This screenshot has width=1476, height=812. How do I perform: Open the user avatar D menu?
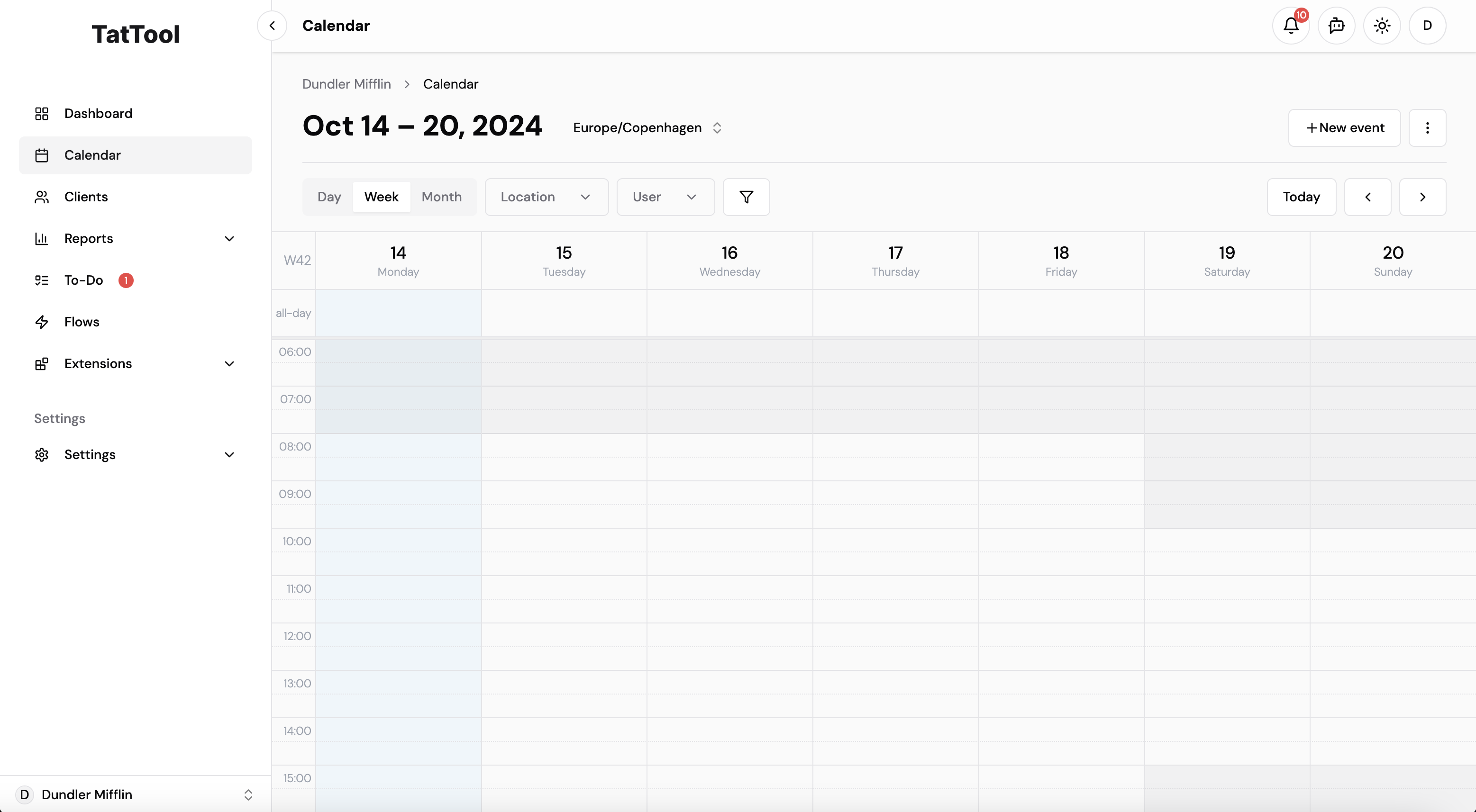(x=1427, y=26)
